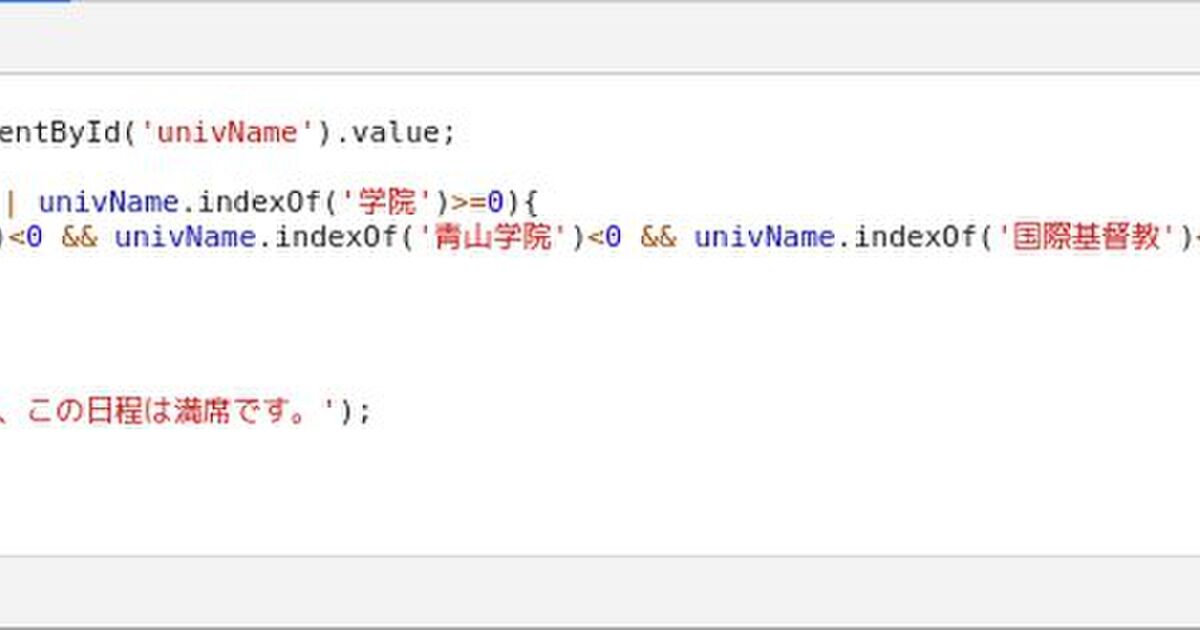1200x630 pixels.
Task: Click the closing ); after the Japanese message
Action: [x=354, y=411]
